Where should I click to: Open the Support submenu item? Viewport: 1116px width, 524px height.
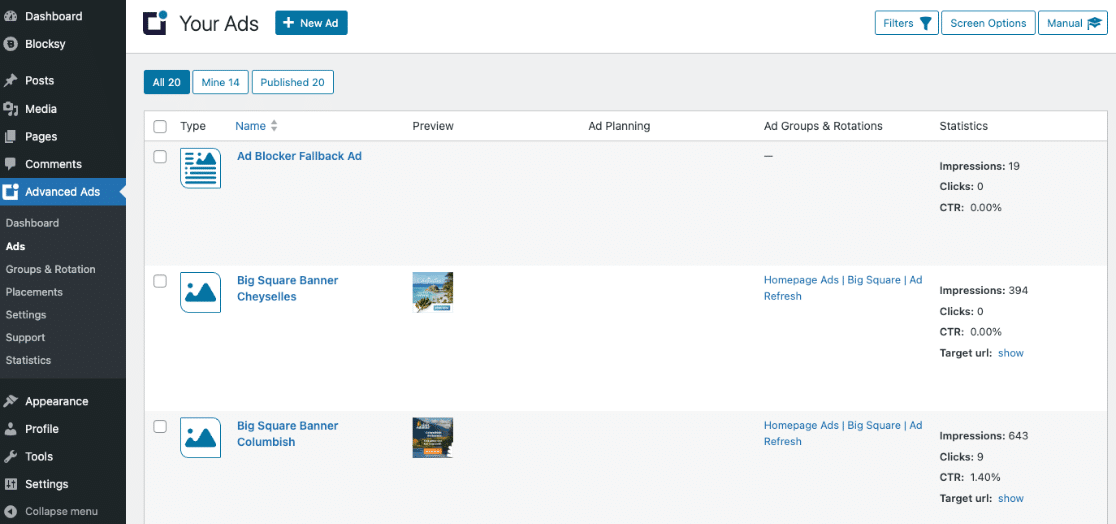coord(25,337)
